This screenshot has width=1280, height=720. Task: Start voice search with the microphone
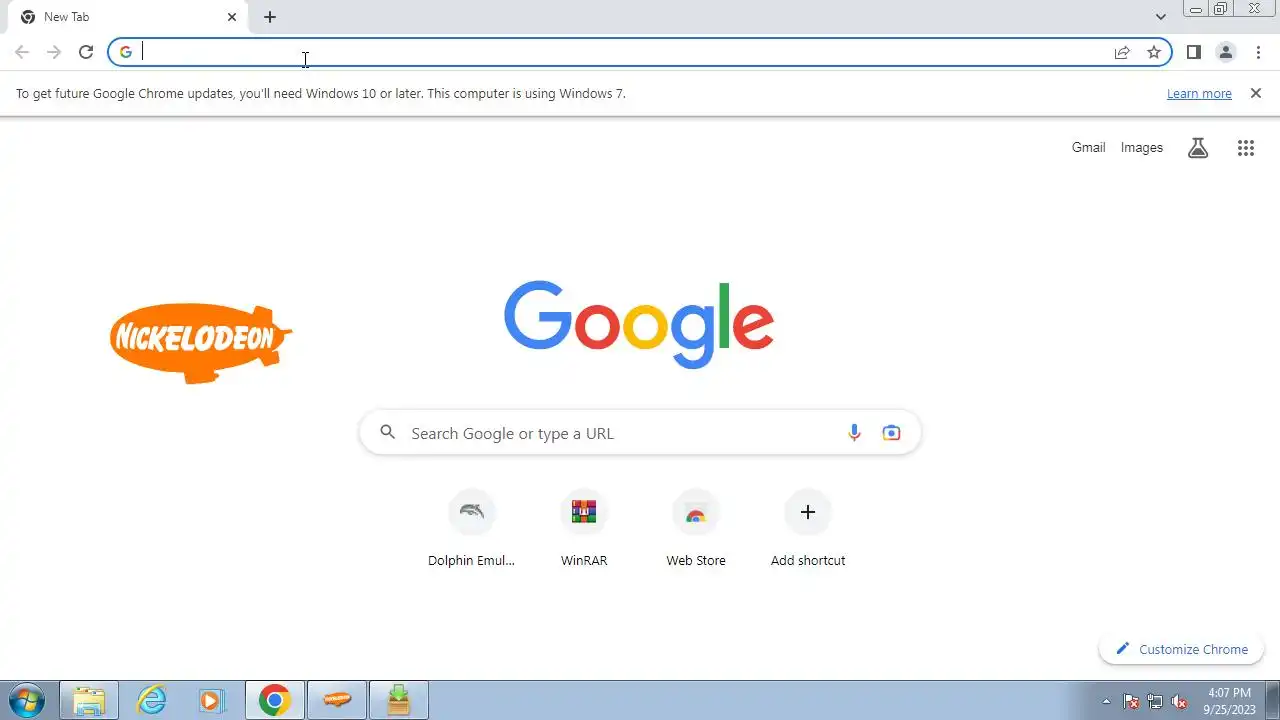click(854, 433)
